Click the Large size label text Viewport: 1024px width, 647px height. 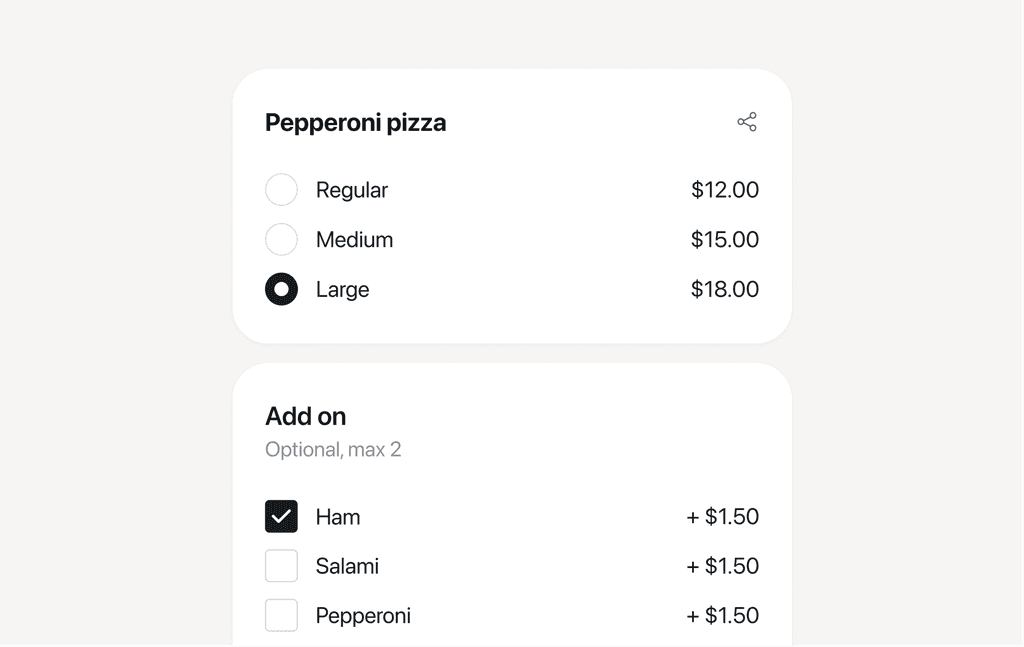(x=343, y=289)
